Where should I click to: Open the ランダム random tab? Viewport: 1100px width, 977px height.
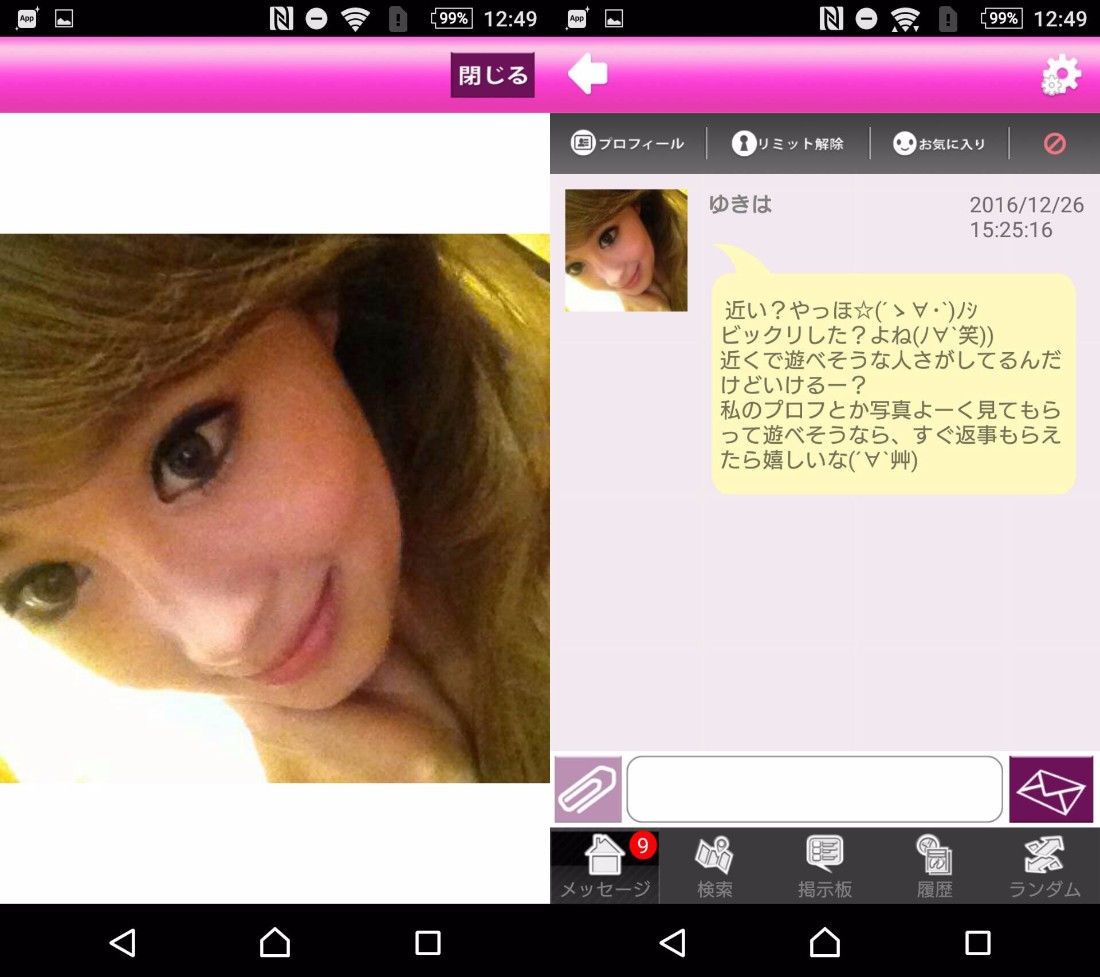pos(1045,866)
